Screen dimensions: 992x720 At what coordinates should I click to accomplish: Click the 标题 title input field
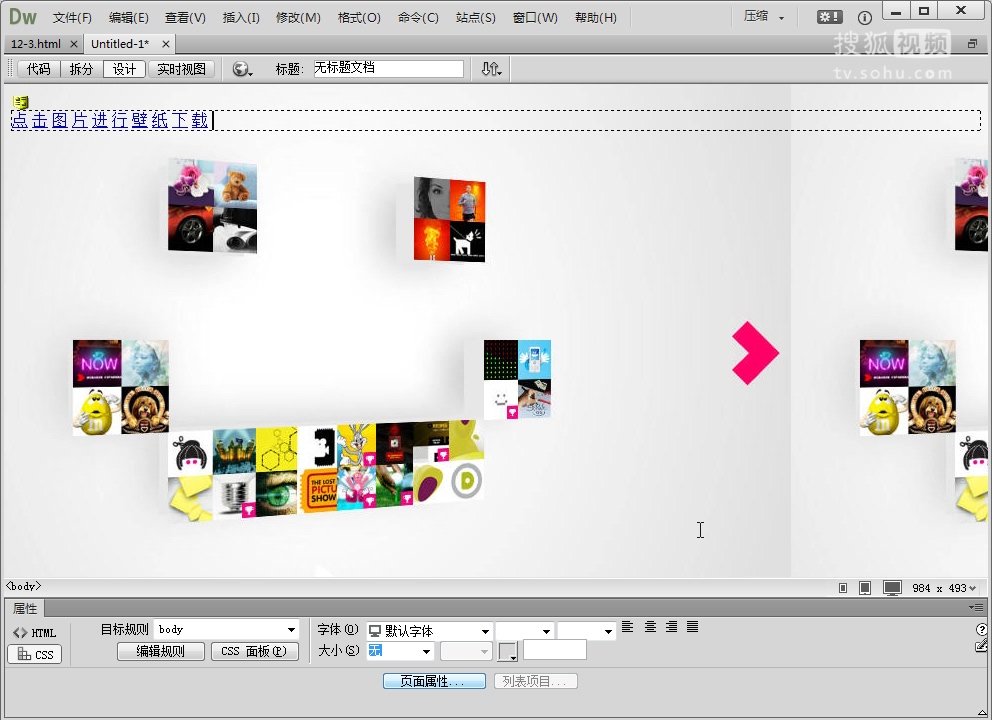388,68
